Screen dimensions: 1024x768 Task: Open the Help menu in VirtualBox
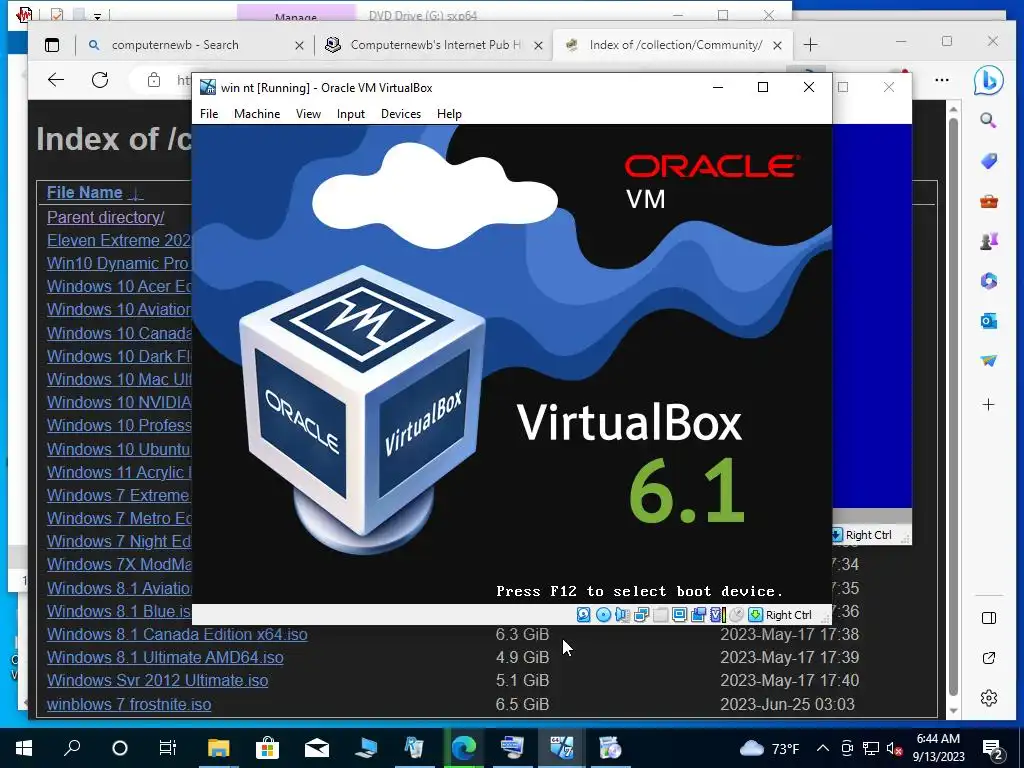coord(449,114)
